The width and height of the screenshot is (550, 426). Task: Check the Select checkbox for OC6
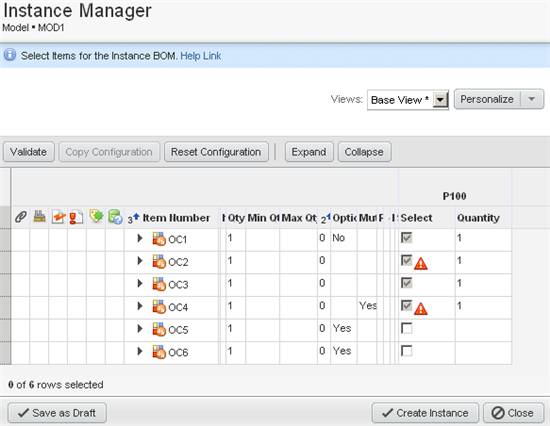click(x=407, y=351)
